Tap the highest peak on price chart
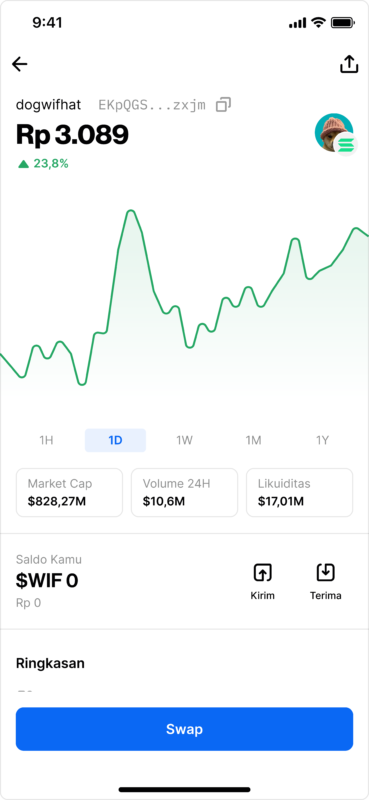Screen dimensions: 369x800 [131, 211]
